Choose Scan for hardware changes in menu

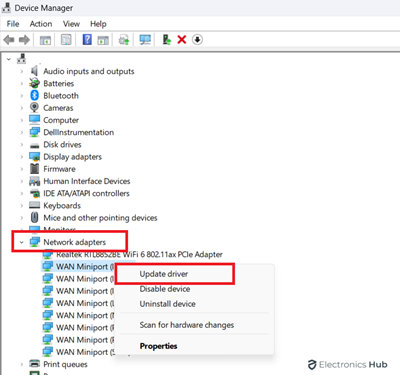pyautogui.click(x=187, y=325)
